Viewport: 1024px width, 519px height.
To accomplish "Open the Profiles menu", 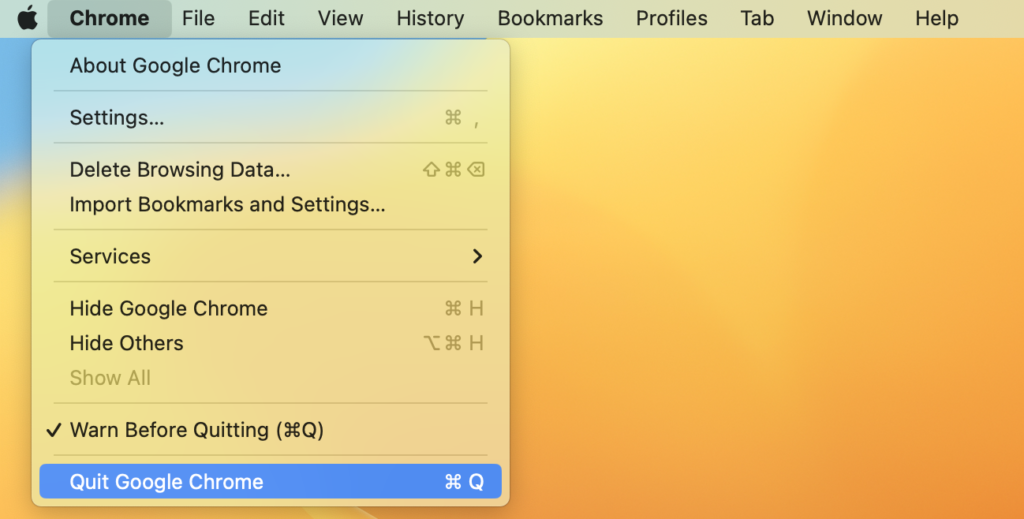I will tap(671, 18).
